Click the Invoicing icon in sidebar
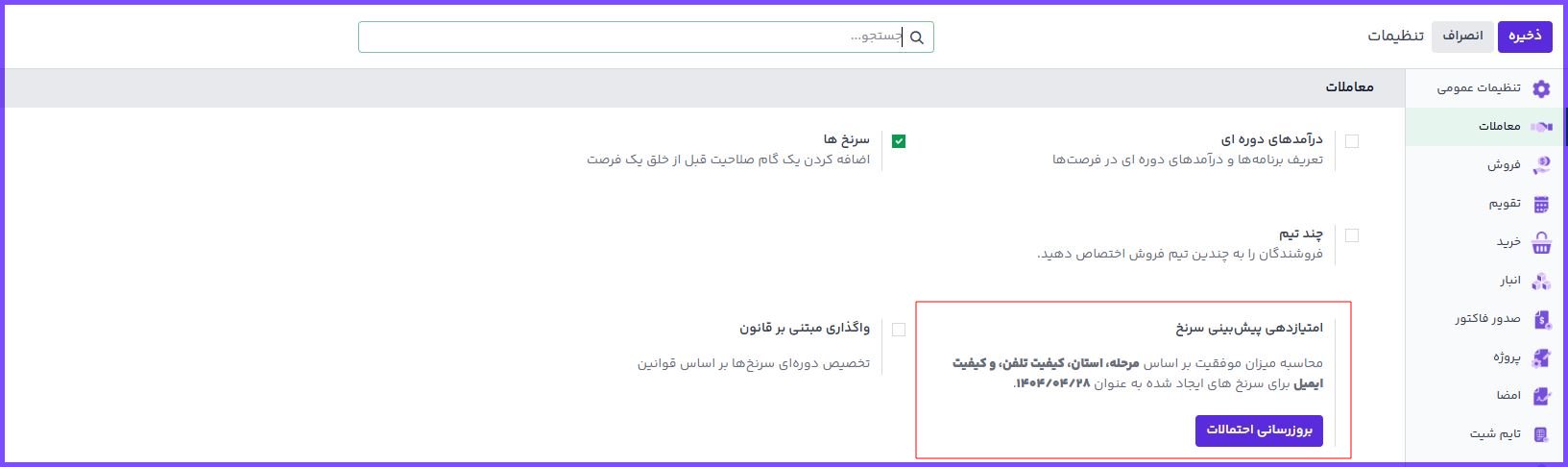 (1541, 319)
